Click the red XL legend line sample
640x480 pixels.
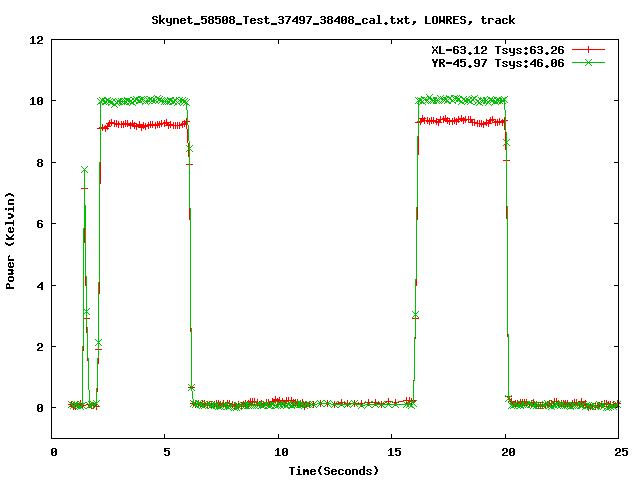click(588, 50)
